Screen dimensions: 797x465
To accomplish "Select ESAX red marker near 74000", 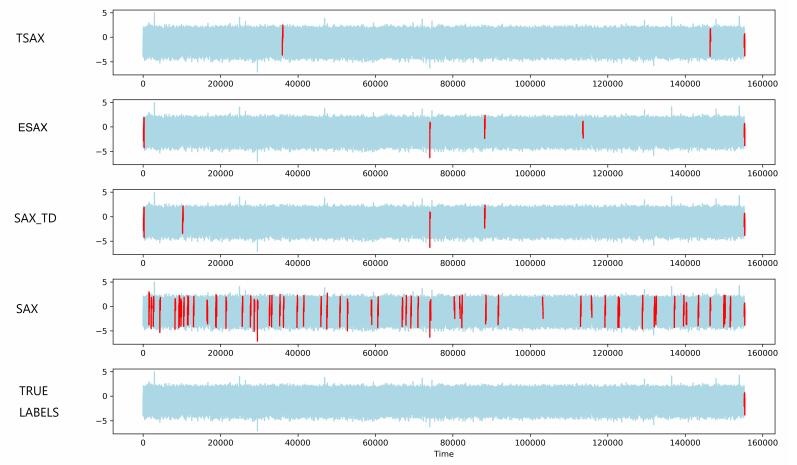I will (x=430, y=139).
